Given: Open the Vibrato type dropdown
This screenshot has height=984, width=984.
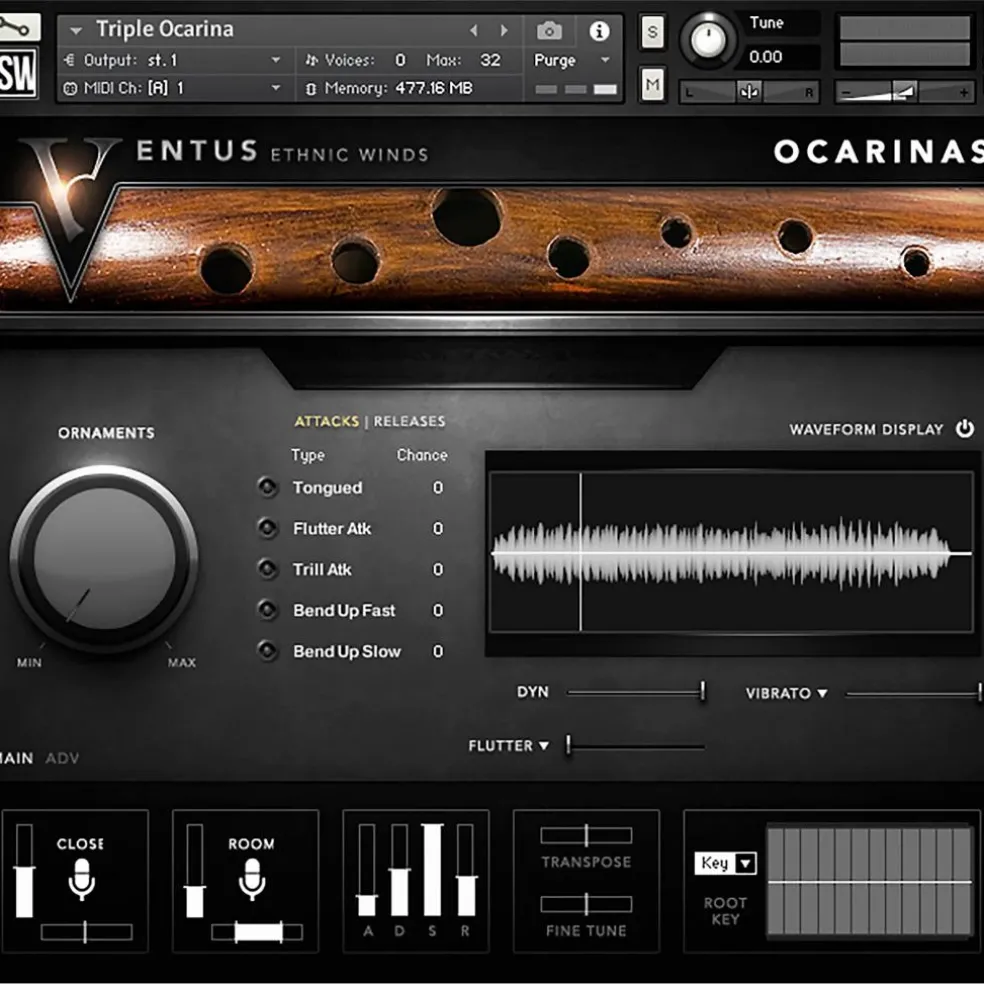Looking at the screenshot, I should (x=822, y=693).
